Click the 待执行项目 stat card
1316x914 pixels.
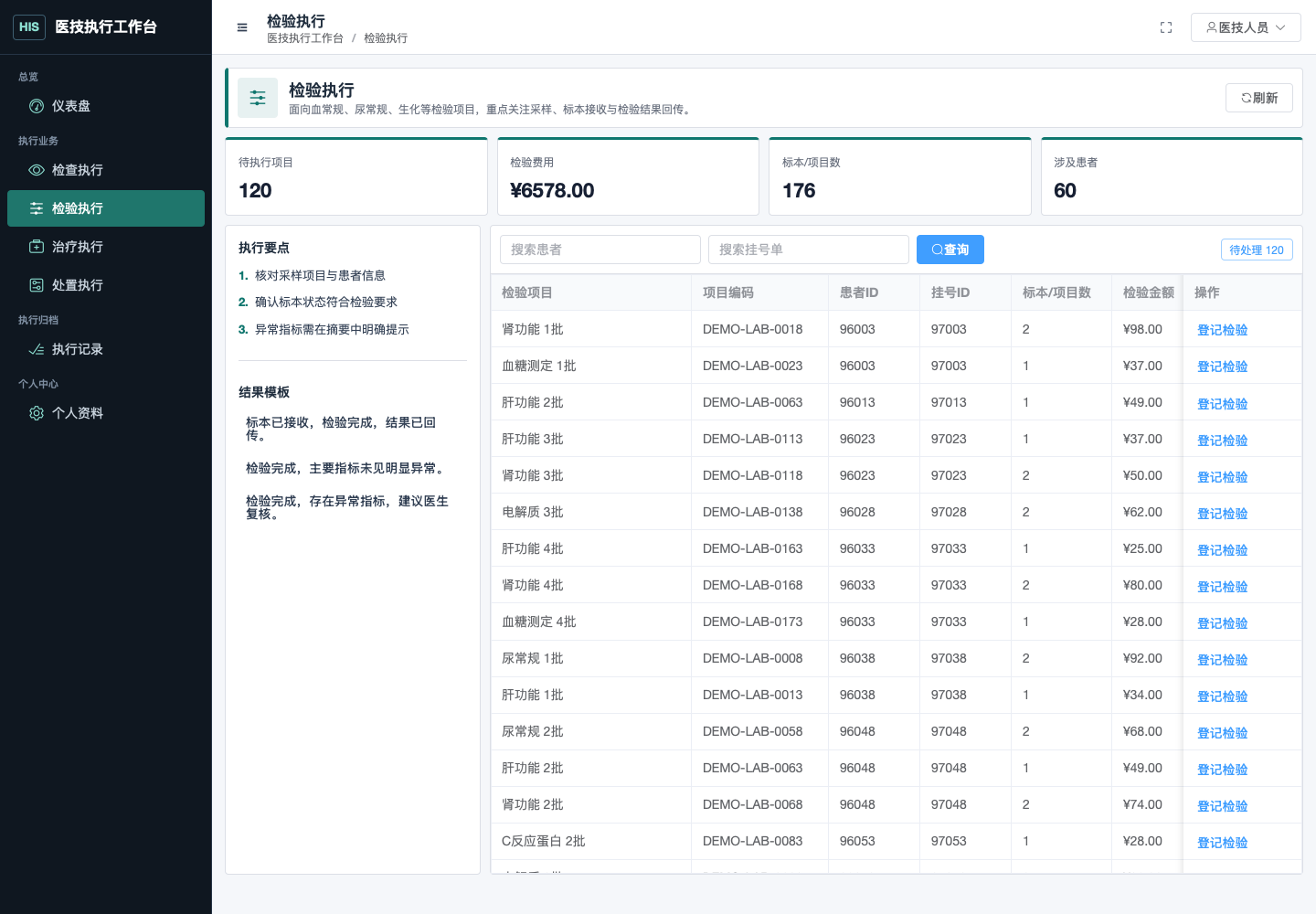click(356, 176)
